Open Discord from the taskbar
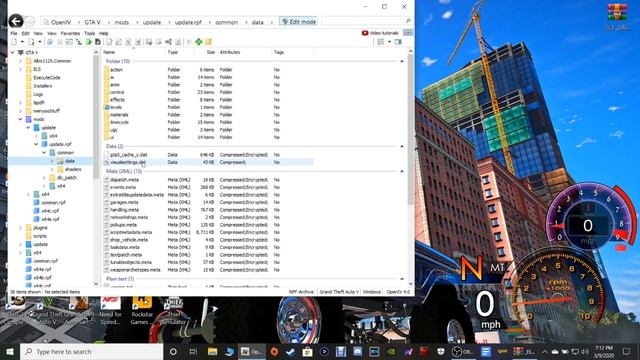640x360 pixels. click(358, 351)
